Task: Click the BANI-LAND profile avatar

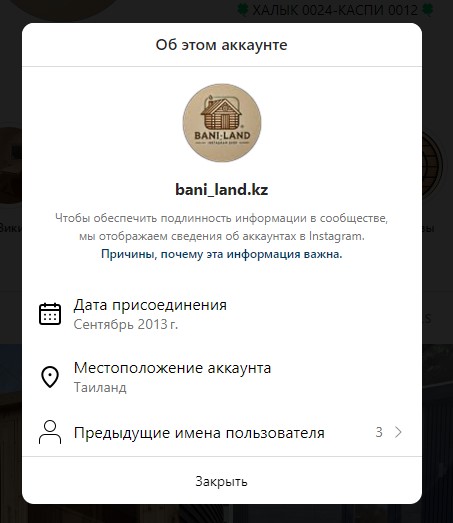Action: (x=222, y=123)
